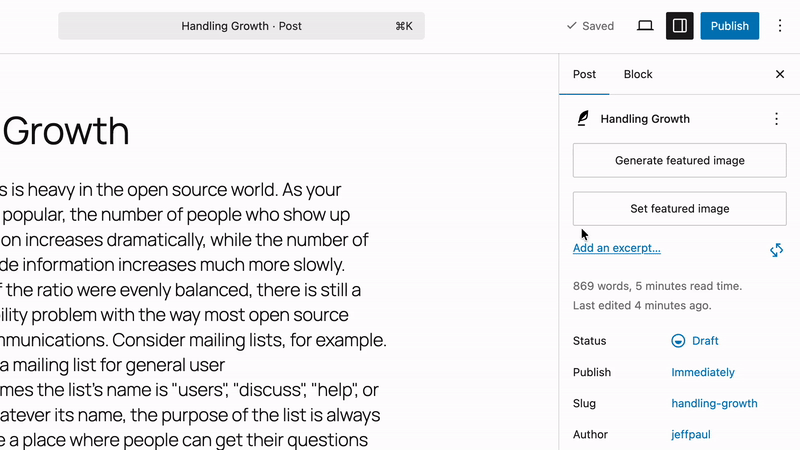Click the Set featured image button

(680, 209)
